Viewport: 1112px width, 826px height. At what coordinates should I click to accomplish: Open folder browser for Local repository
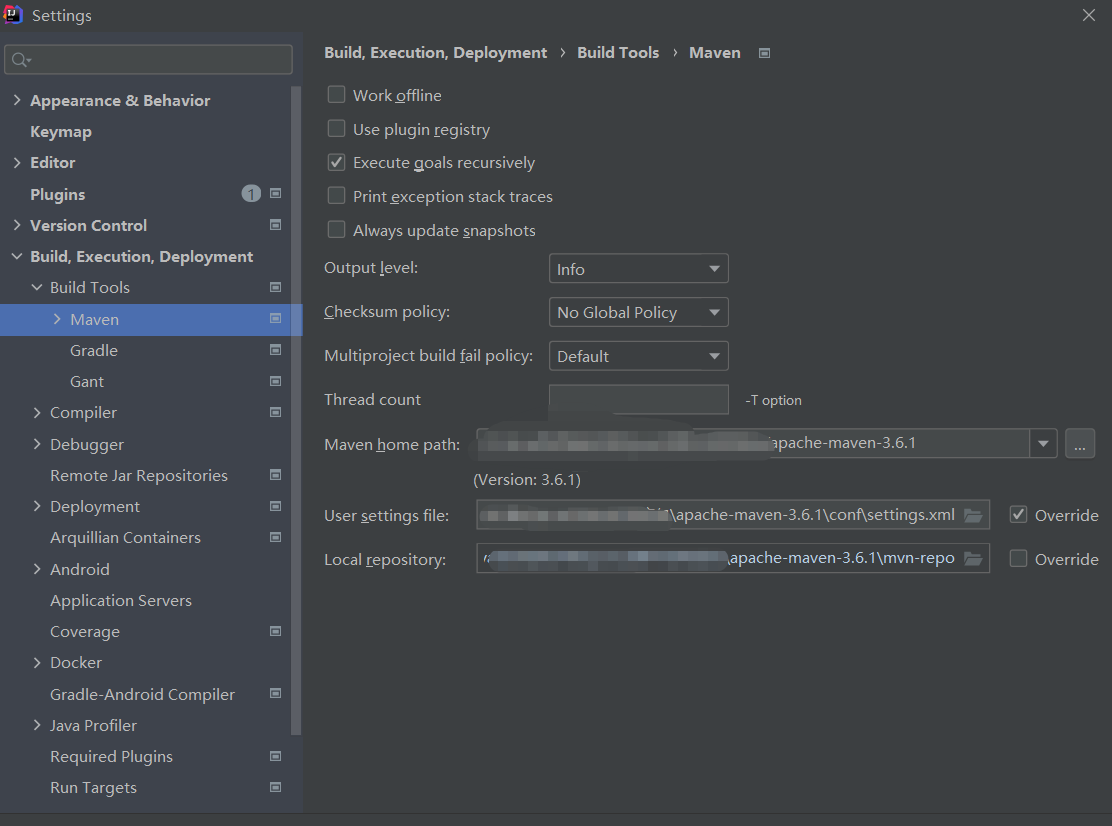[x=973, y=559]
